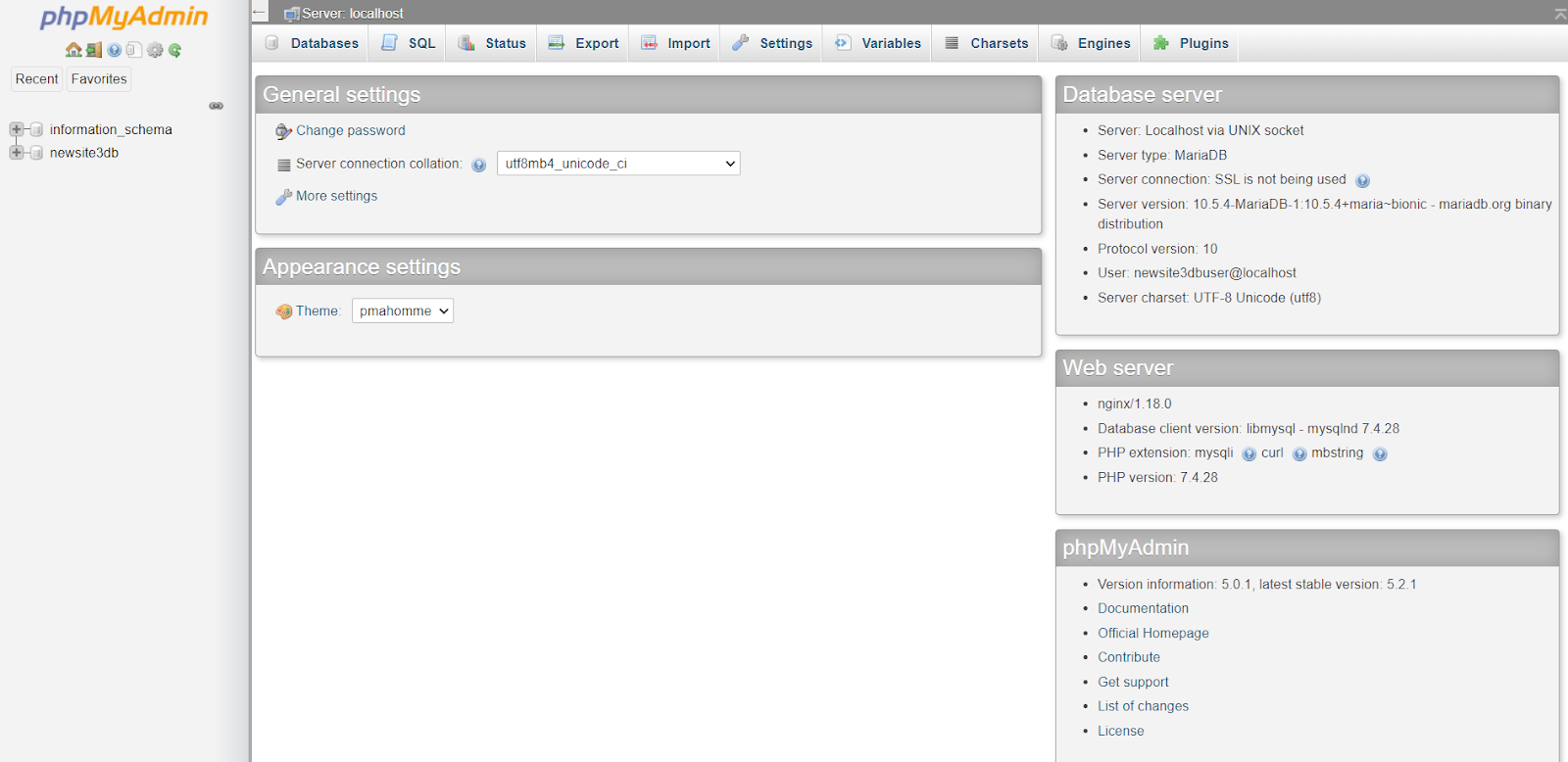This screenshot has width=1568, height=762.
Task: Click the Home icon in sidebar
Action: pyautogui.click(x=73, y=50)
